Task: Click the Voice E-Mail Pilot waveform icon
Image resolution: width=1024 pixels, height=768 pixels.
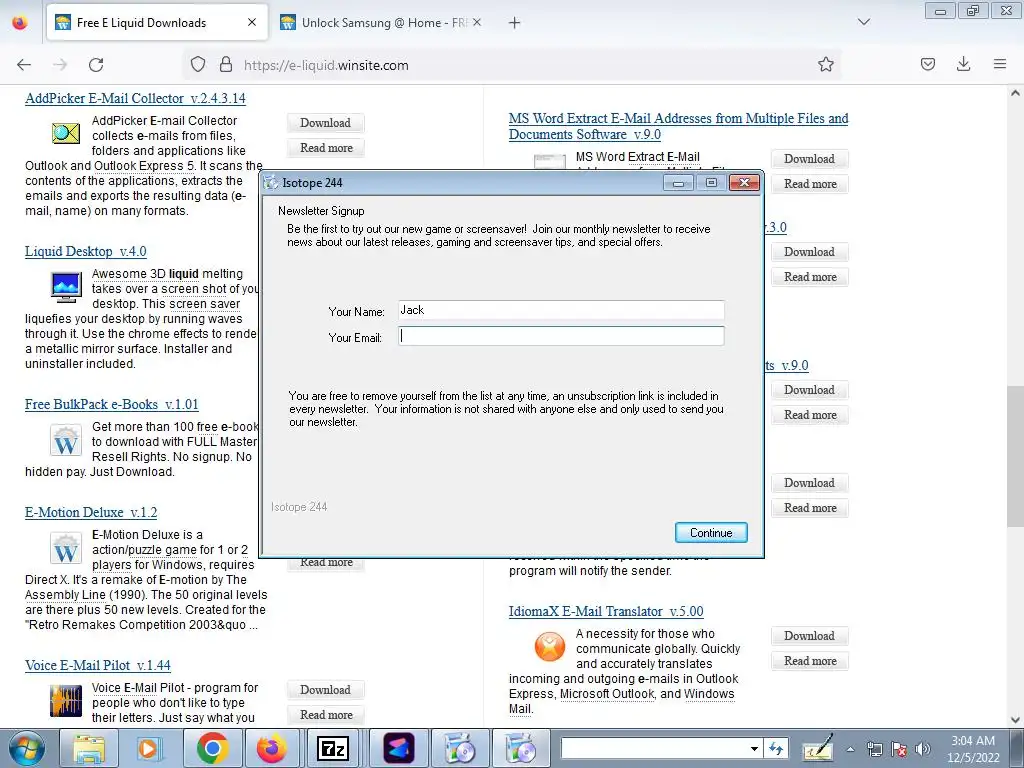Action: click(66, 701)
